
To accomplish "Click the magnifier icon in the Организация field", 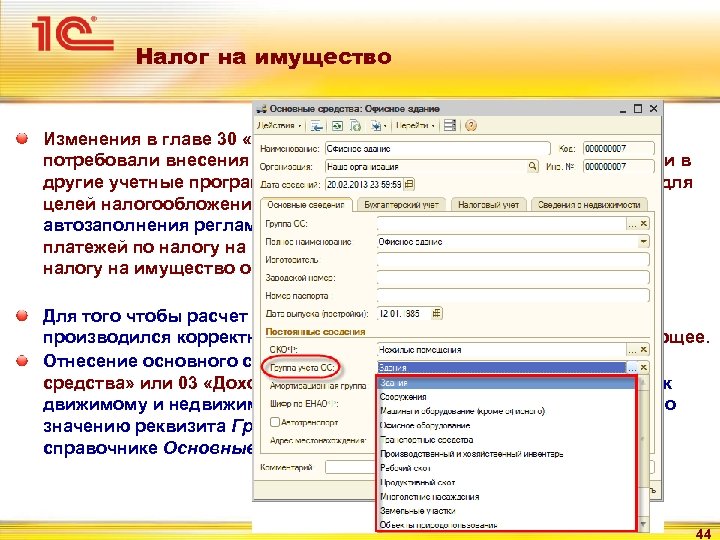I will point(532,166).
